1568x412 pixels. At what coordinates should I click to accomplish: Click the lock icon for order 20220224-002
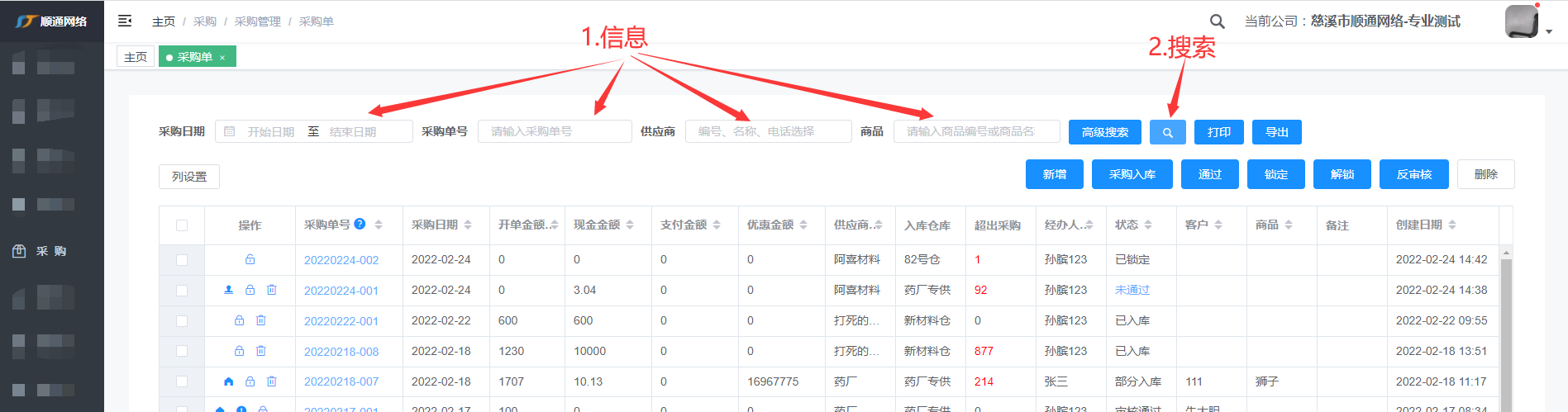point(250,259)
